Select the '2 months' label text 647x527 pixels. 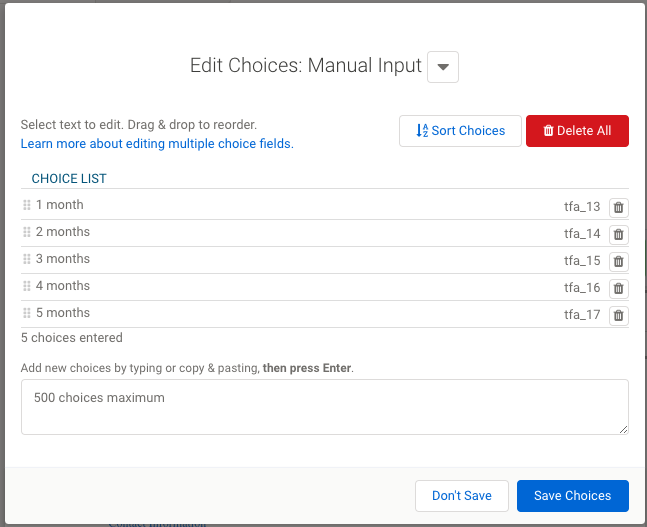[x=63, y=232]
